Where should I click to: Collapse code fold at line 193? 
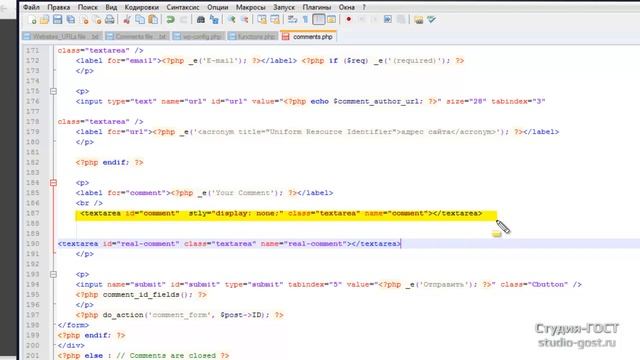tap(53, 274)
